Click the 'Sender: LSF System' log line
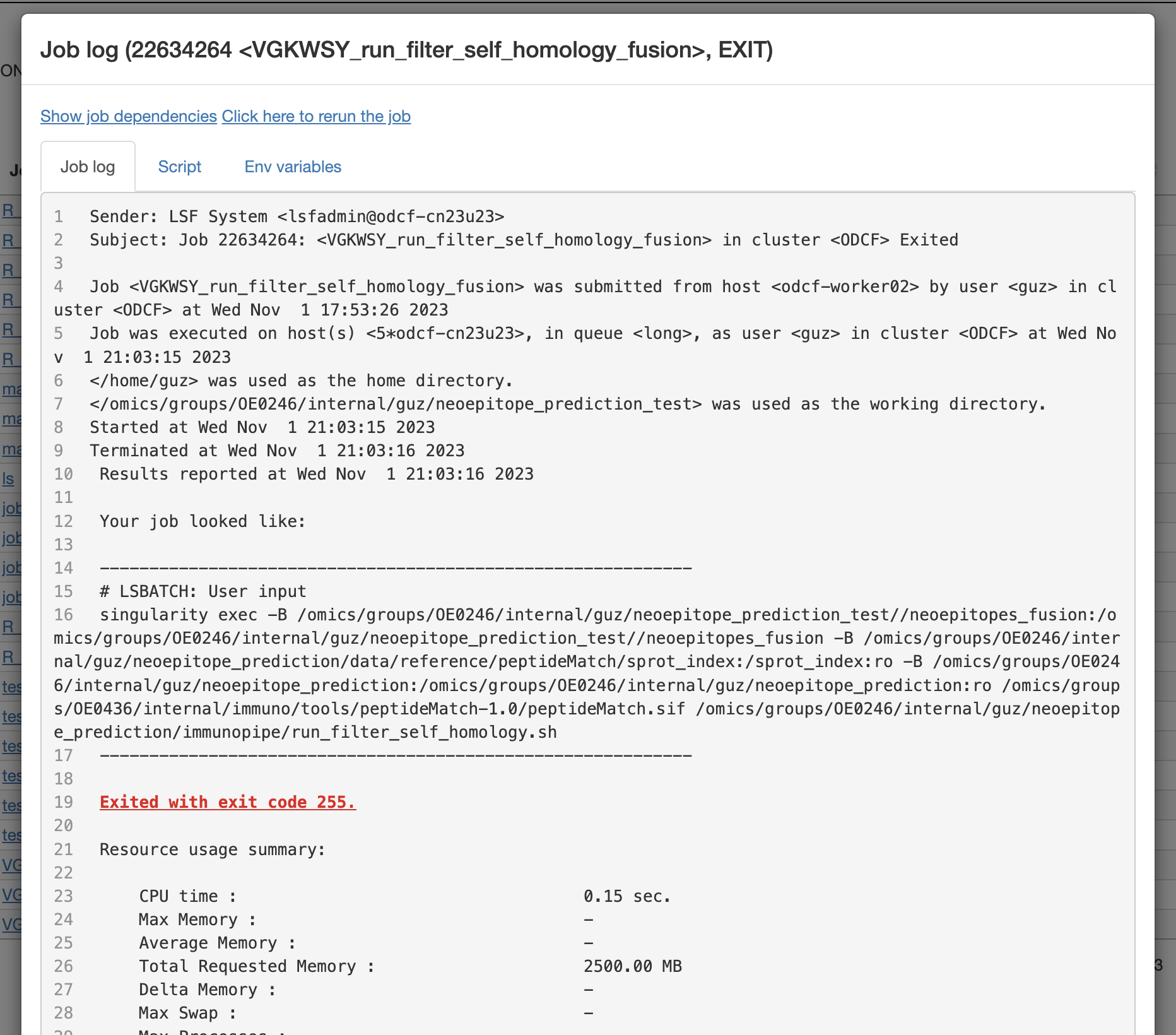Image resolution: width=1176 pixels, height=1035 pixels. tap(297, 216)
